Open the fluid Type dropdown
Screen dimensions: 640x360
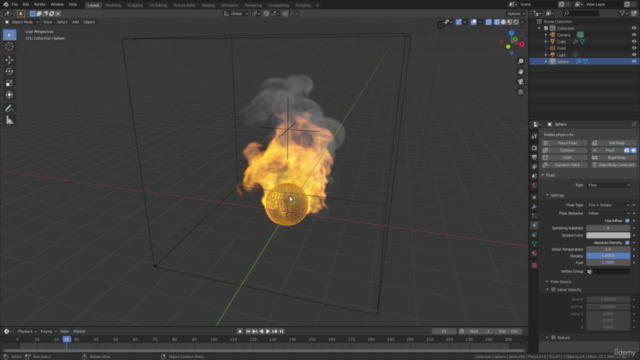(609, 185)
